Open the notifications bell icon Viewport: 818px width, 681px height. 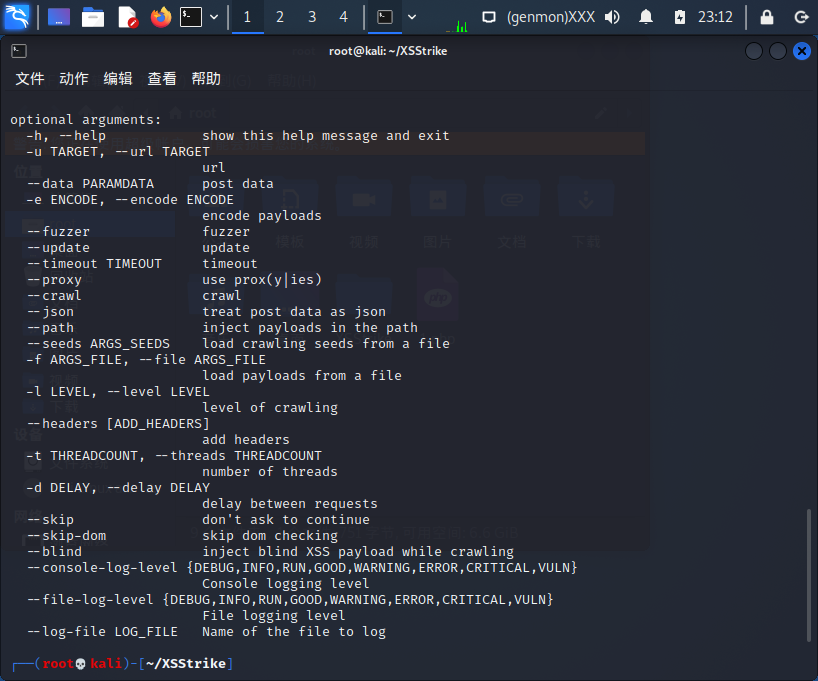pos(646,17)
